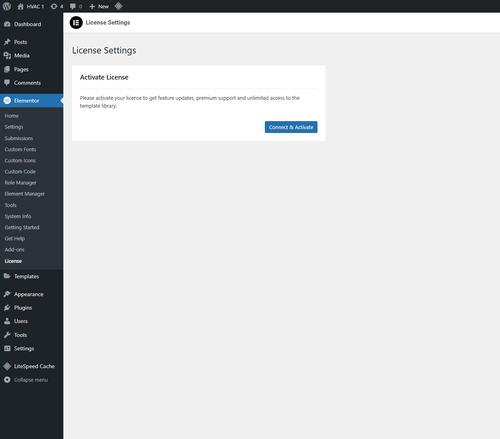500x439 pixels.
Task: Open Role Manager
Action: point(20,183)
